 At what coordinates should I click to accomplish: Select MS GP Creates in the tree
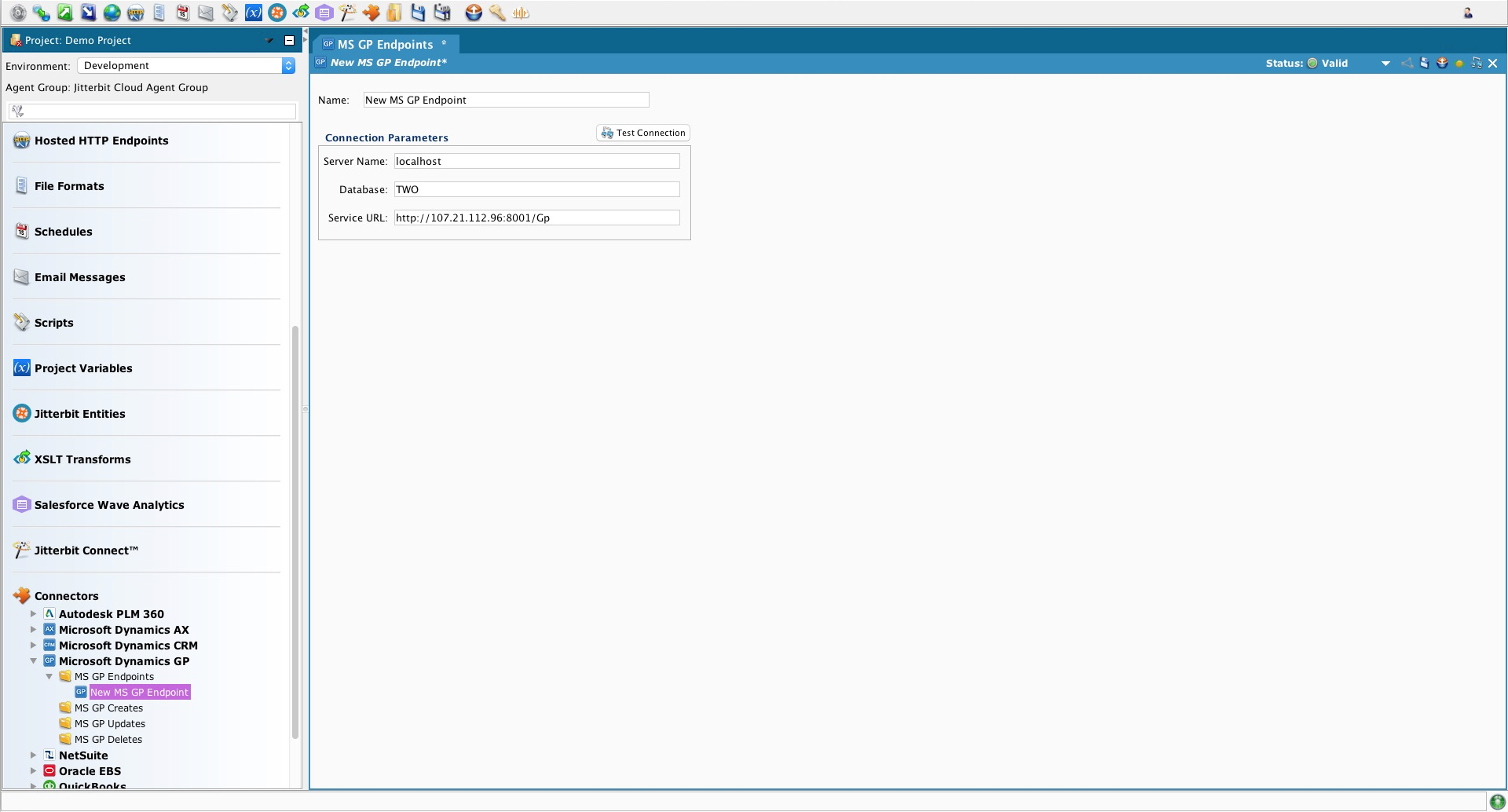tap(108, 708)
